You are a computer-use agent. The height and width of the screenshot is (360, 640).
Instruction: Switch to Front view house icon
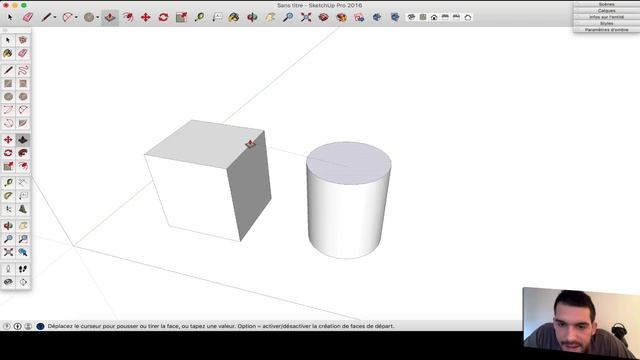(x=434, y=17)
